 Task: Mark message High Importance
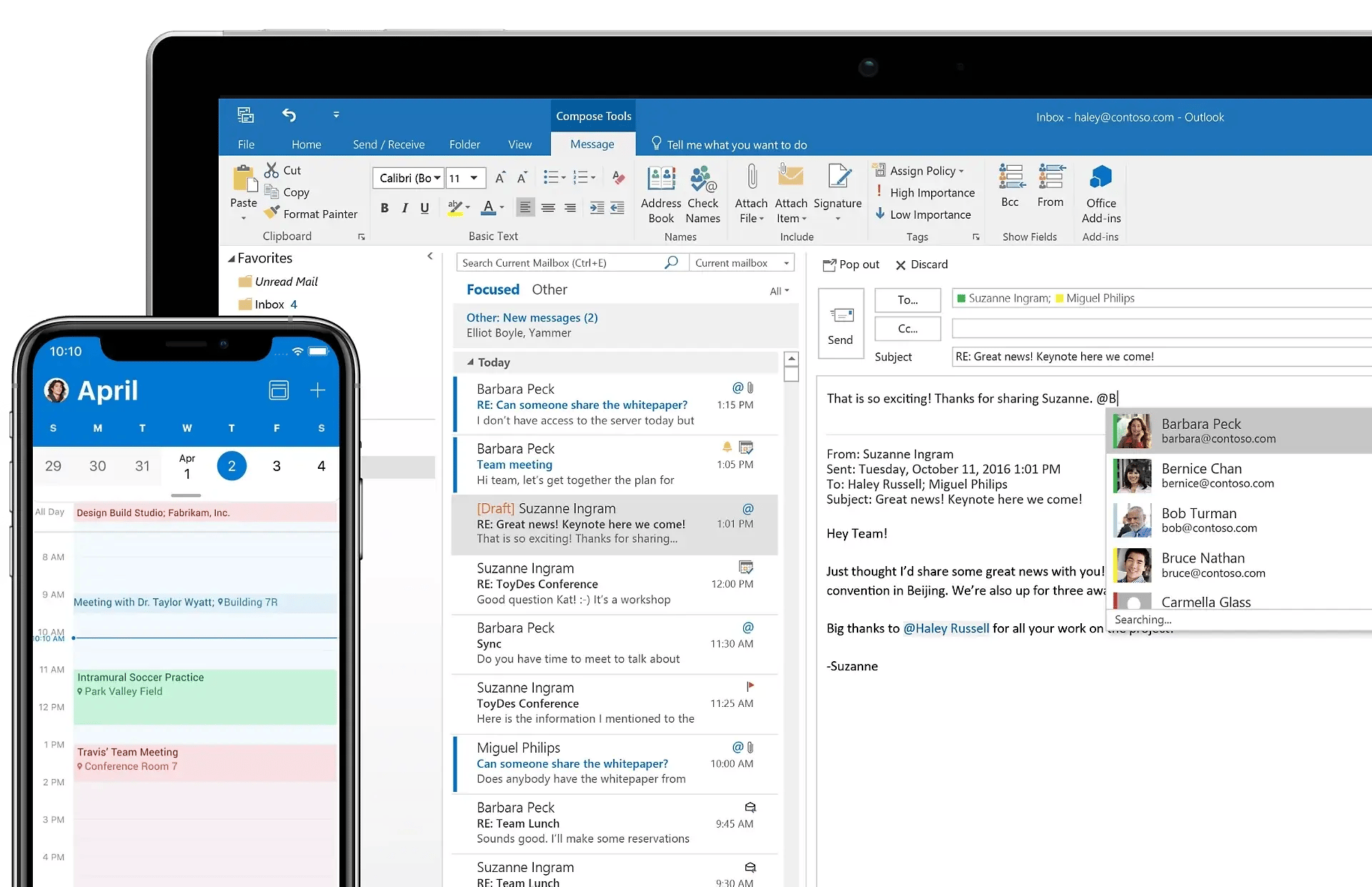coord(925,192)
